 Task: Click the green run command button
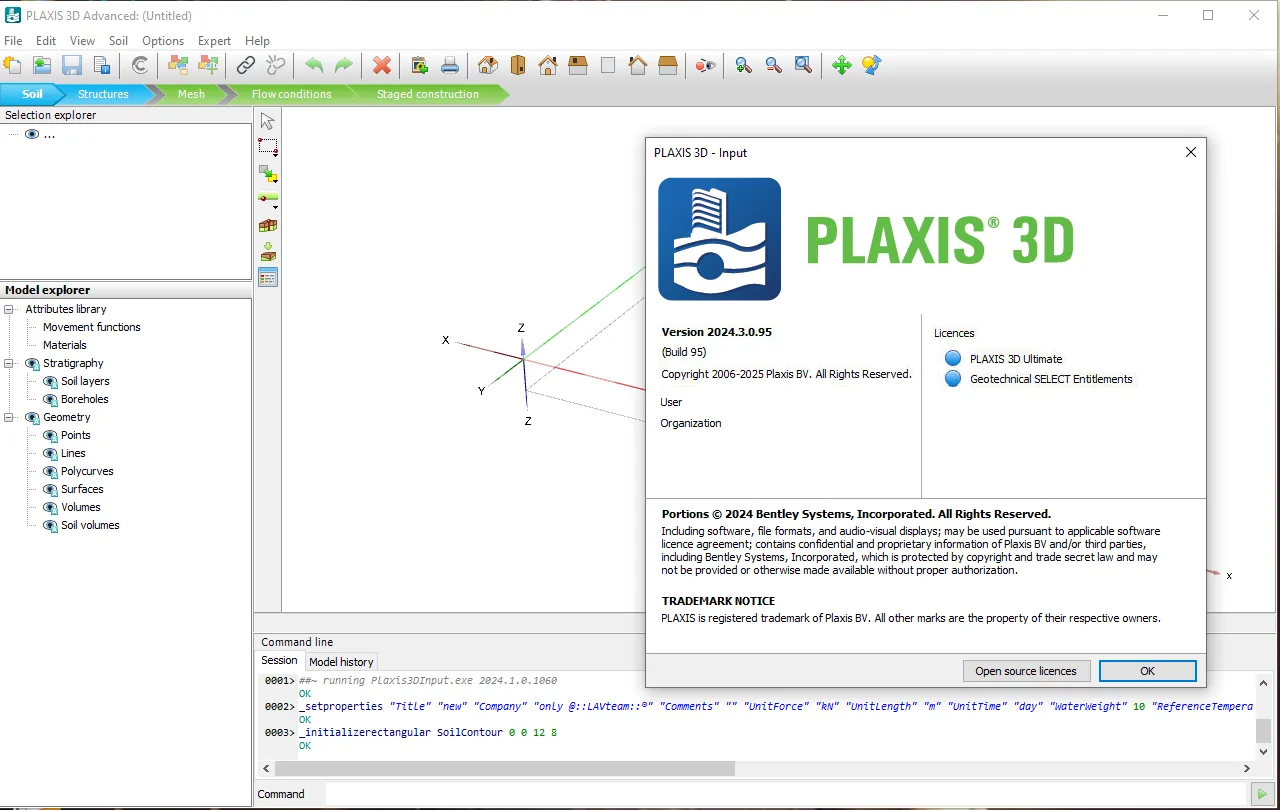pyautogui.click(x=1261, y=794)
